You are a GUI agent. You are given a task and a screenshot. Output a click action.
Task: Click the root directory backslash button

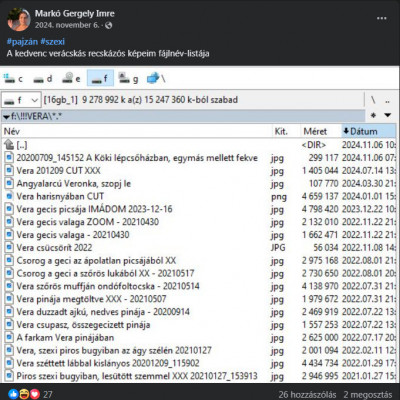click(373, 100)
